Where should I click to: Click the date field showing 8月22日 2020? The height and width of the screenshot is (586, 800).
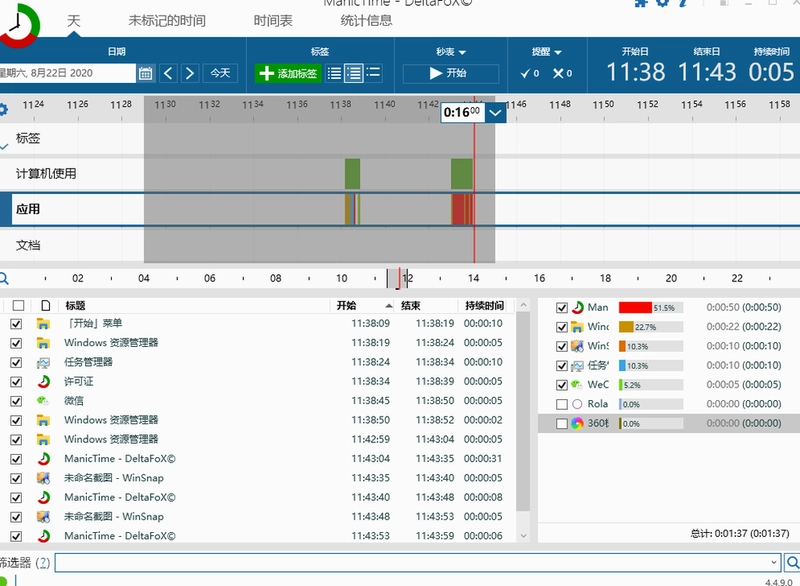[x=67, y=73]
